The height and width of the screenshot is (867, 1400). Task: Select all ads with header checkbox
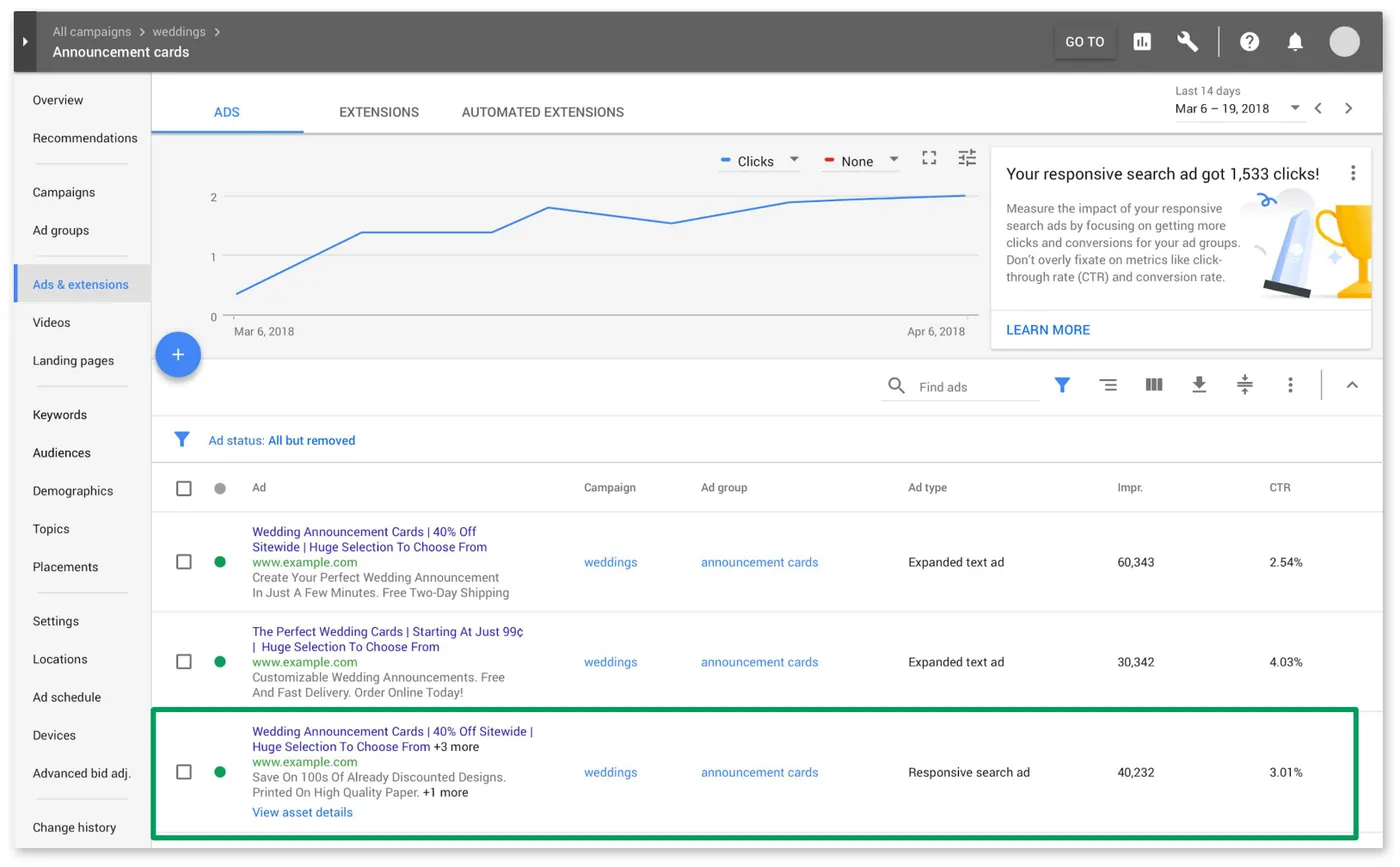(184, 488)
